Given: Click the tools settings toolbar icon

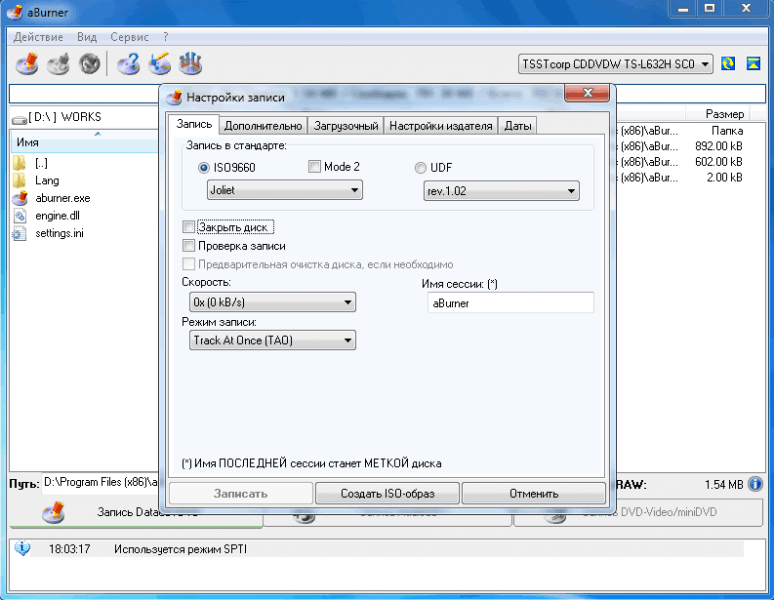Looking at the screenshot, I should point(191,64).
